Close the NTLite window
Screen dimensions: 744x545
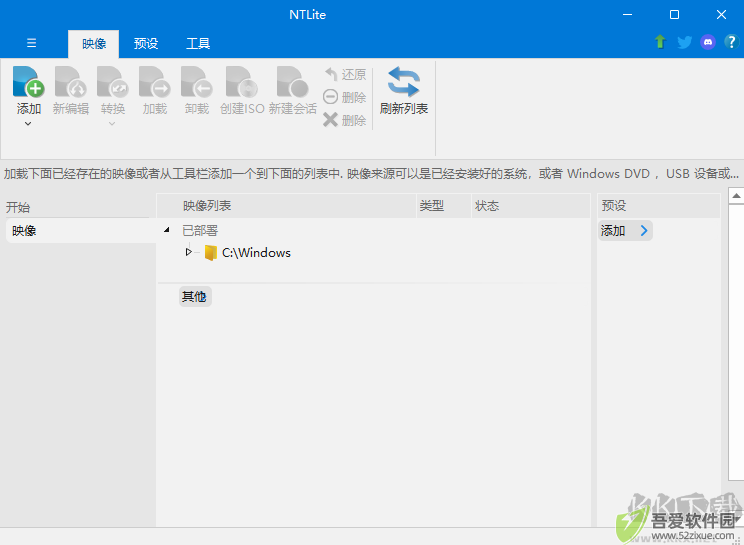coord(721,15)
